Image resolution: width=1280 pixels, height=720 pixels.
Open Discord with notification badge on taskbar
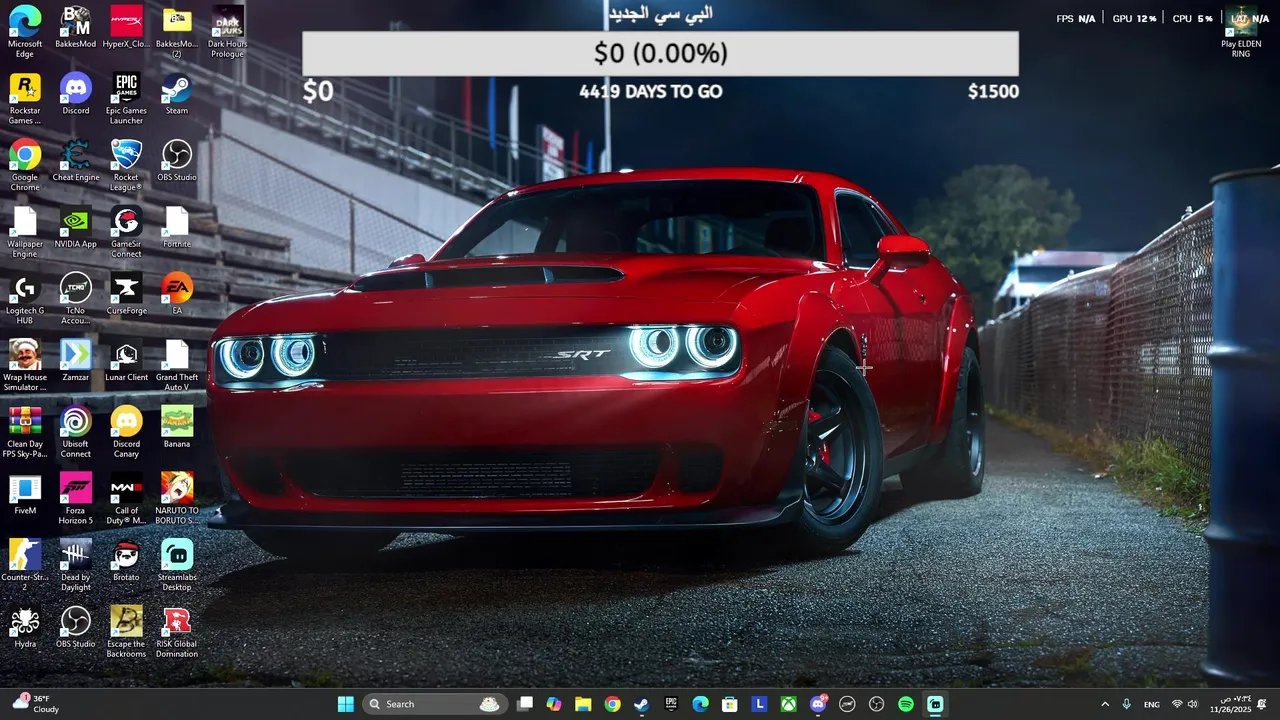(x=818, y=704)
